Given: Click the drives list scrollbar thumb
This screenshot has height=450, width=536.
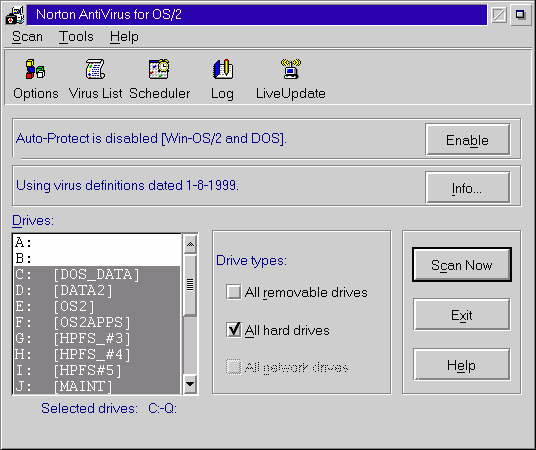Looking at the screenshot, I should click(x=190, y=284).
